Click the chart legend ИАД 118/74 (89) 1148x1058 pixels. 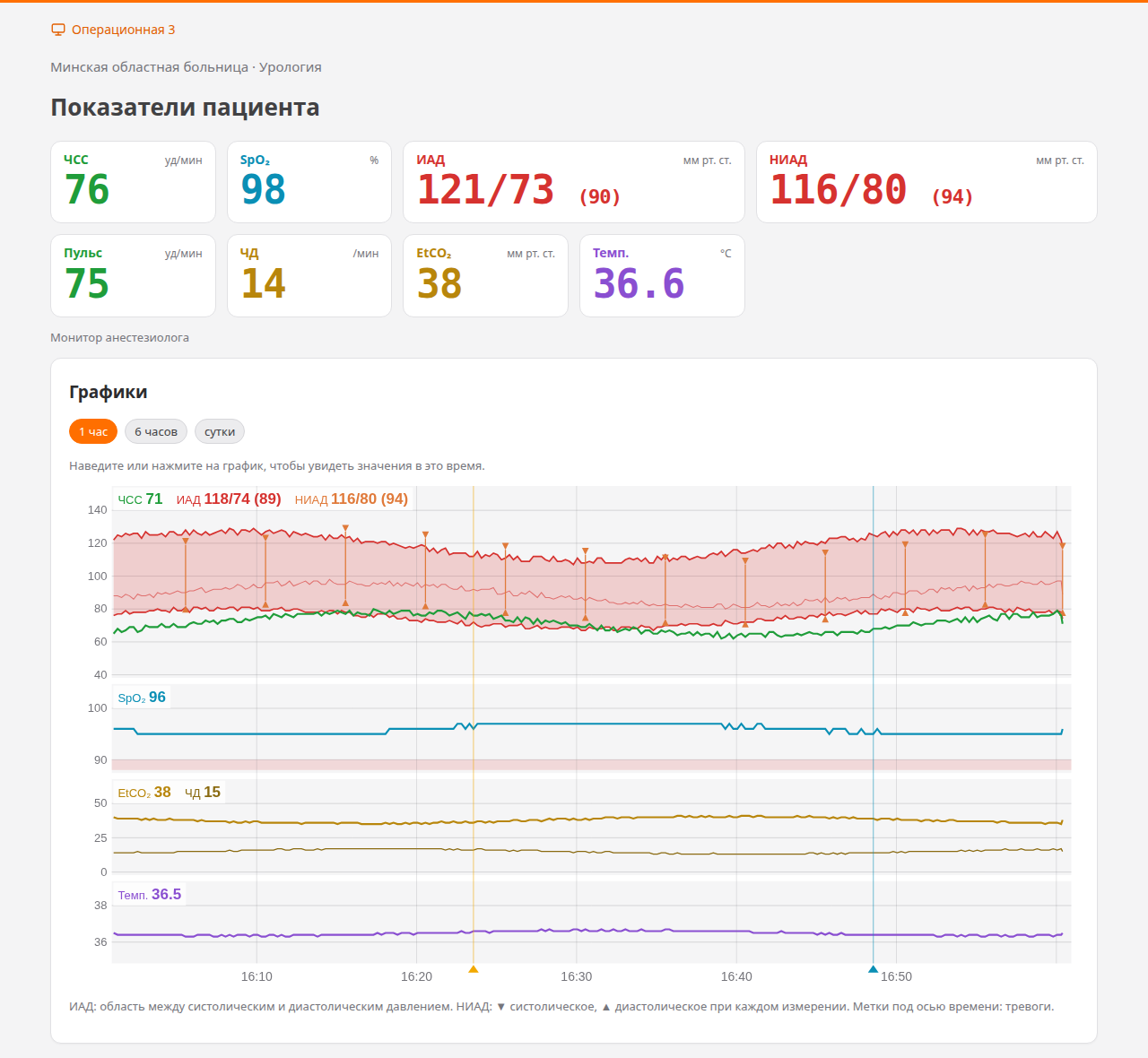point(229,499)
